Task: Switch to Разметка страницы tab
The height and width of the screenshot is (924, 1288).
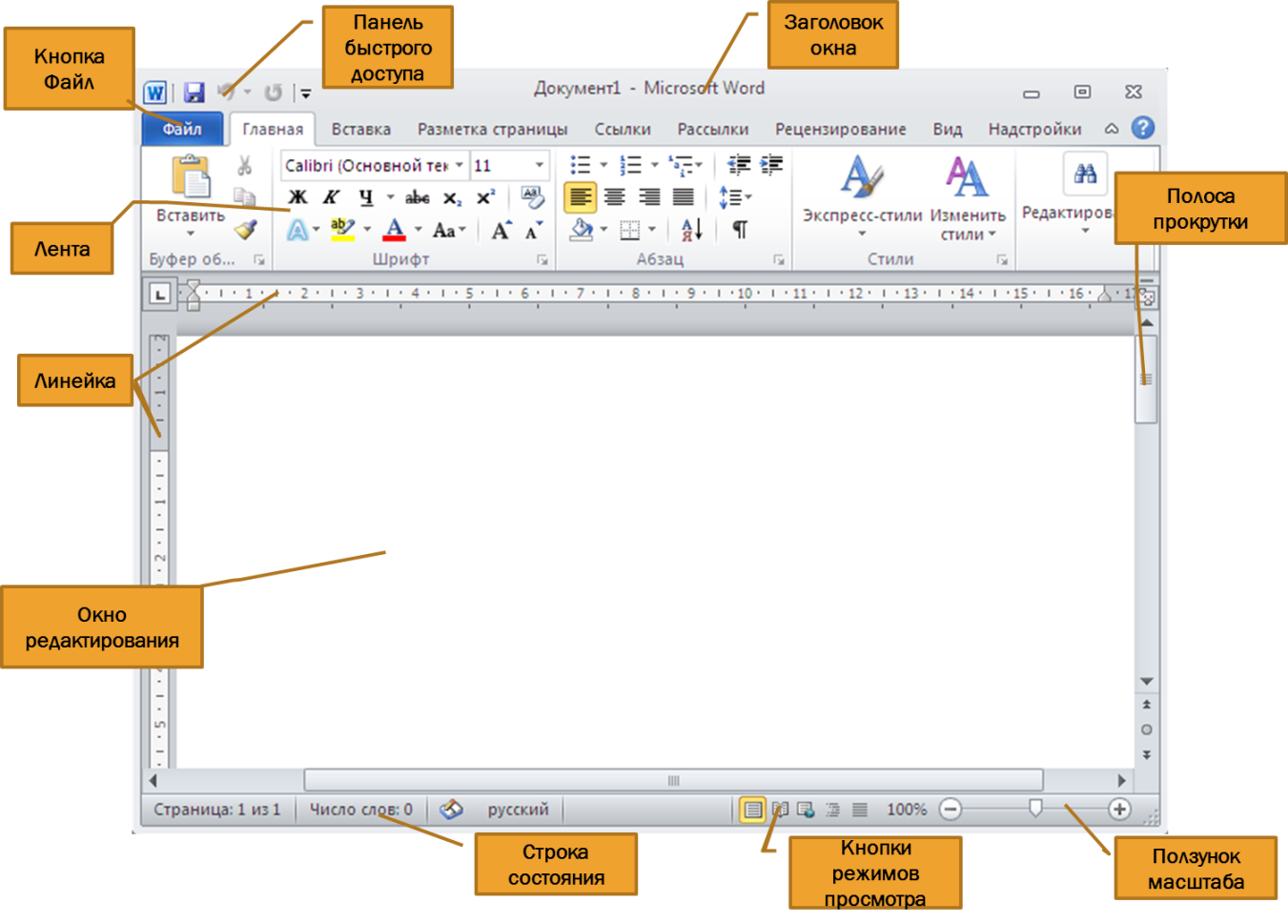Action: pyautogui.click(x=493, y=129)
